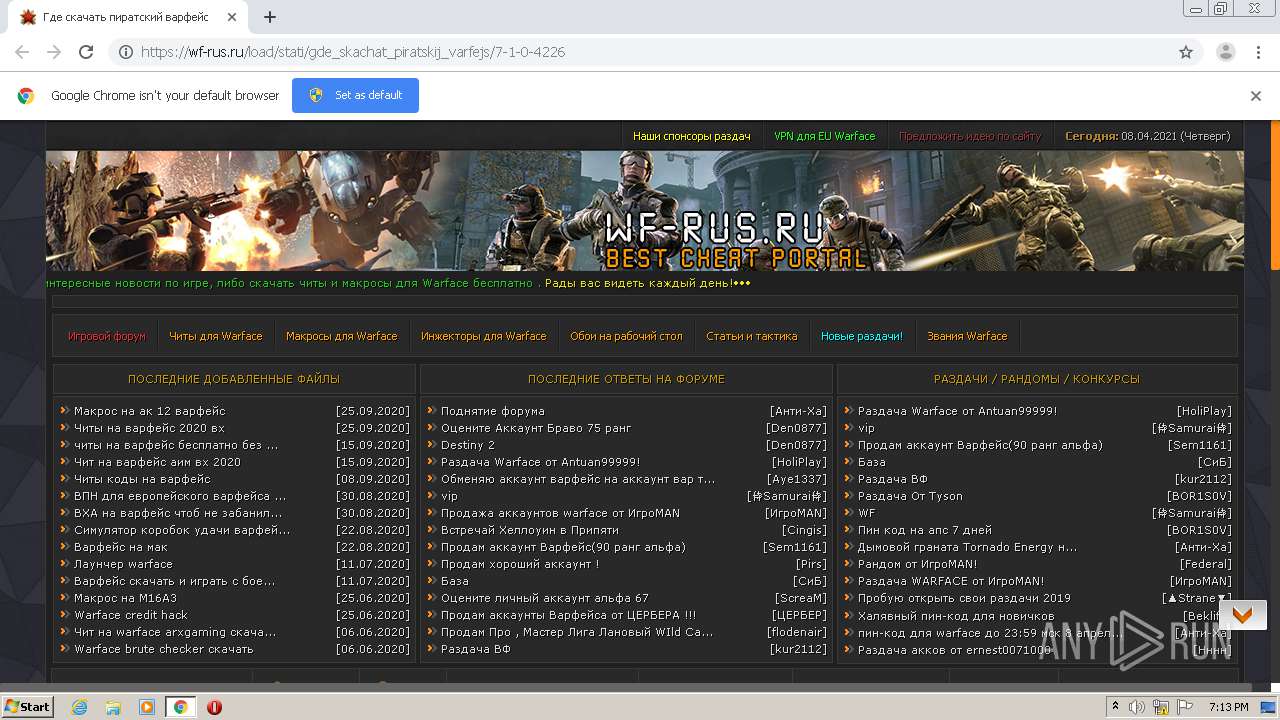Open forum topic Оцените Аккаунт Браво 75 ранг
Screen dimensions: 1280x720
click(x=536, y=428)
